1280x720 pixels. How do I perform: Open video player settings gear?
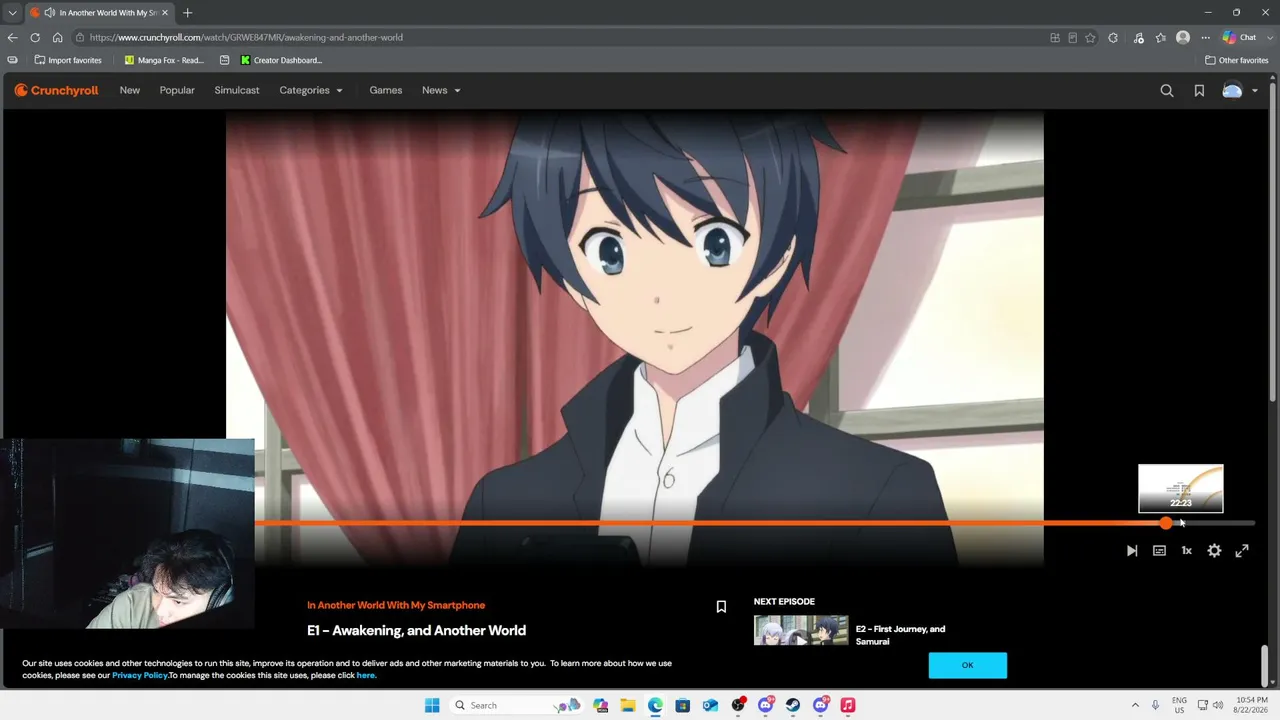1214,551
